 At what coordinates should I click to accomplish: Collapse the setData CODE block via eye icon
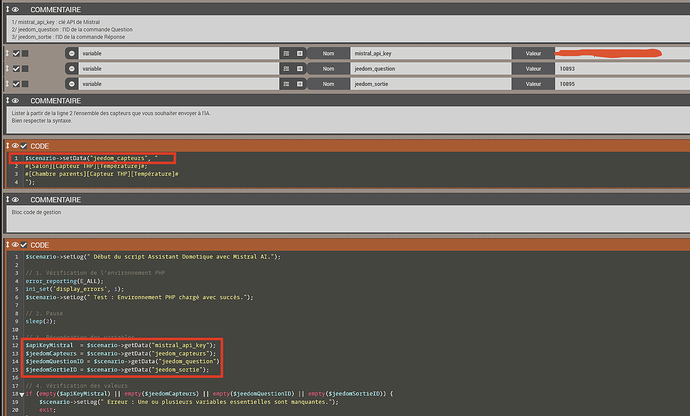15,146
